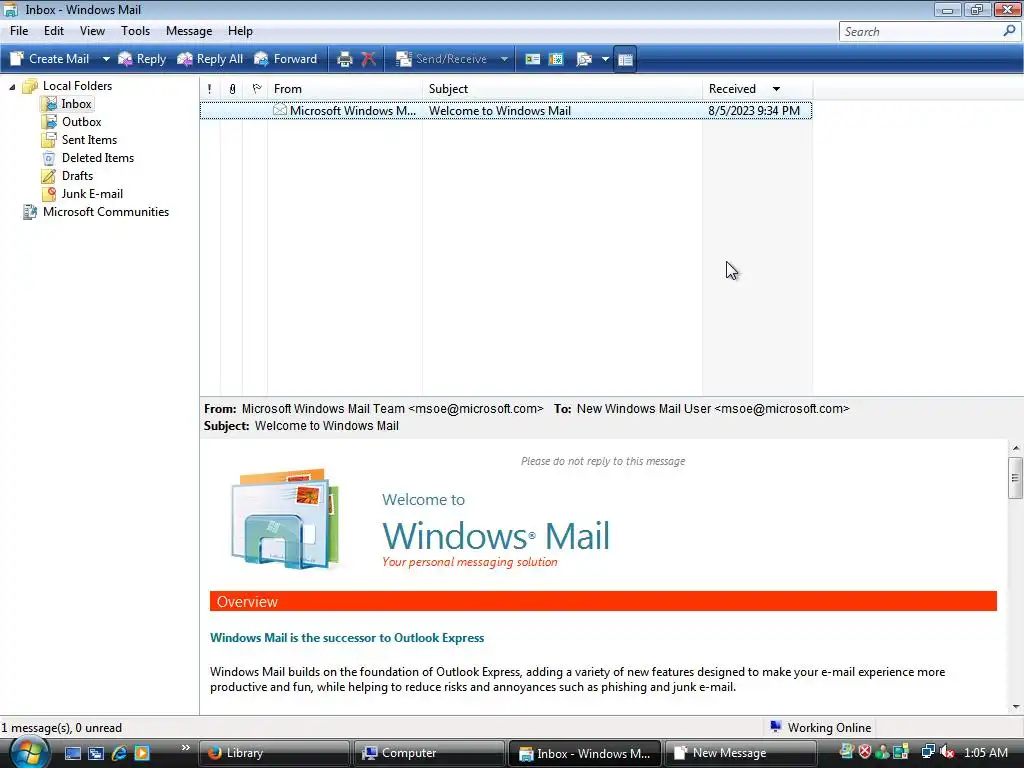Viewport: 1024px width, 768px height.
Task: Expand the quick launch overflow chevron
Action: [x=185, y=748]
